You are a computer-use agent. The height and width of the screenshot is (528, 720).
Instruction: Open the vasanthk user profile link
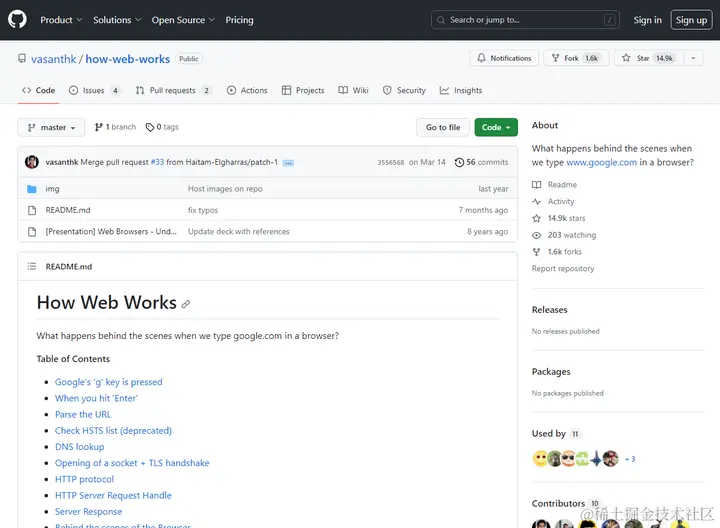(54, 59)
